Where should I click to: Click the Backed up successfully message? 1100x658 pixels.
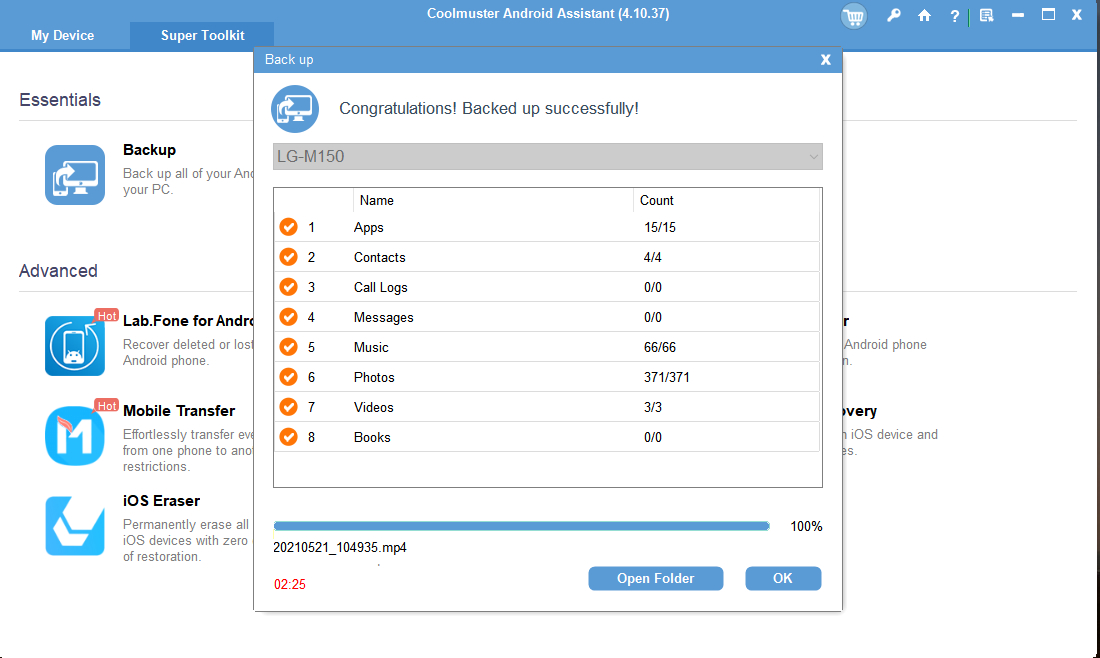pyautogui.click(x=489, y=109)
